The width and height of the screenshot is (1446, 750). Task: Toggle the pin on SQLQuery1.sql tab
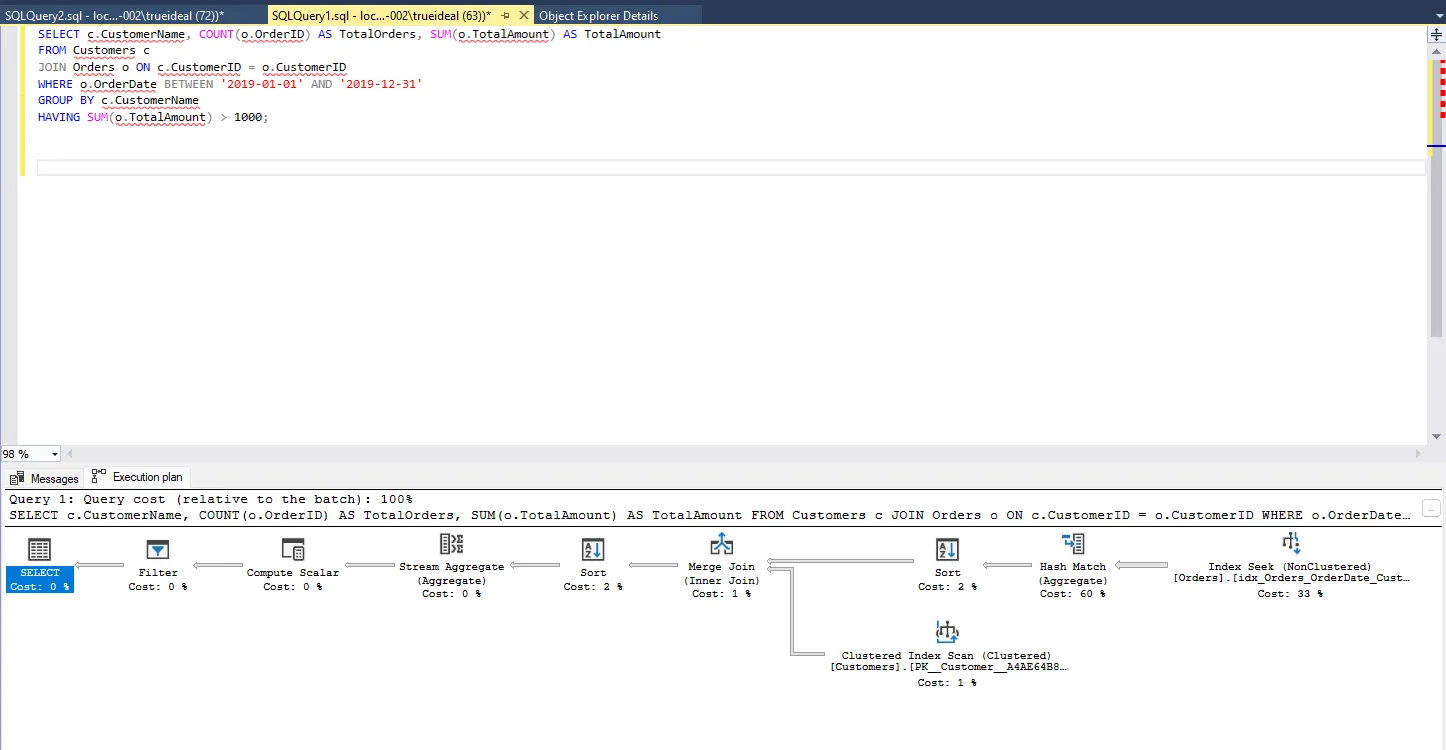505,16
